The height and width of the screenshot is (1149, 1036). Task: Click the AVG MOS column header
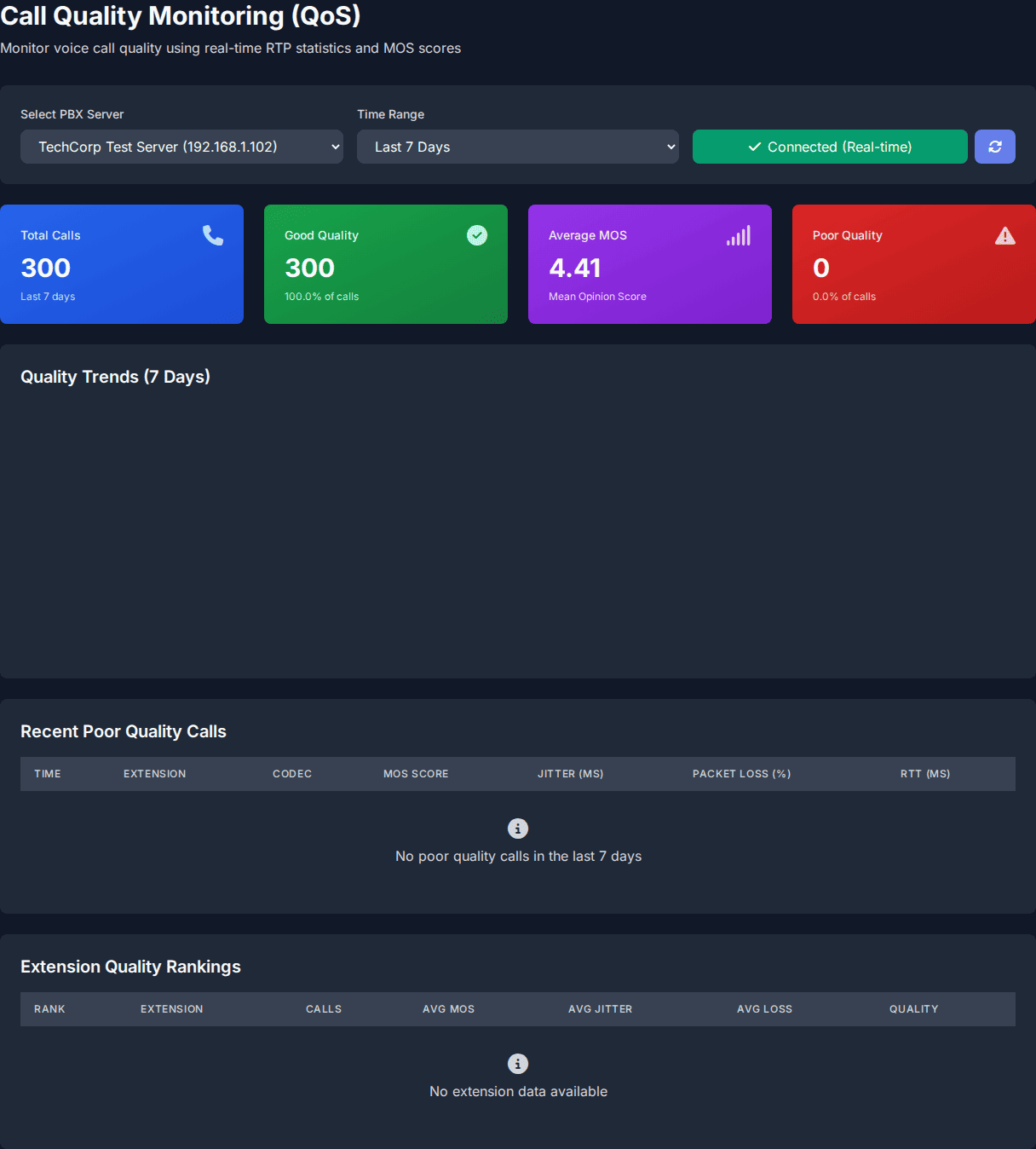click(448, 1008)
